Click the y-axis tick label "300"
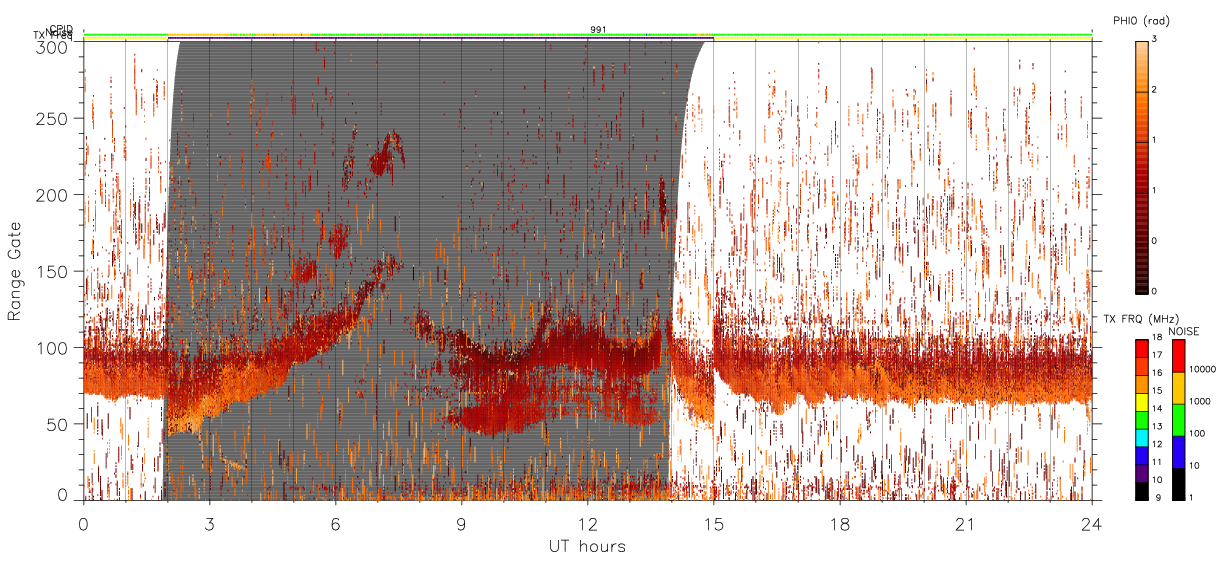1228x567 pixels. coord(53,46)
